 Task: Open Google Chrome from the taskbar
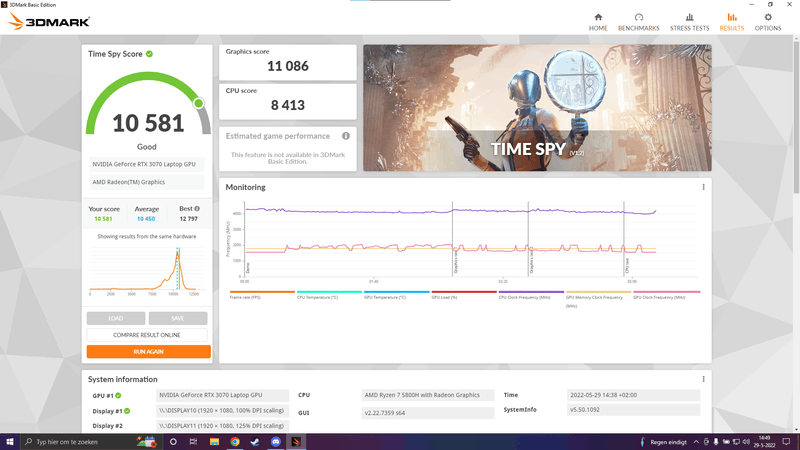point(235,442)
